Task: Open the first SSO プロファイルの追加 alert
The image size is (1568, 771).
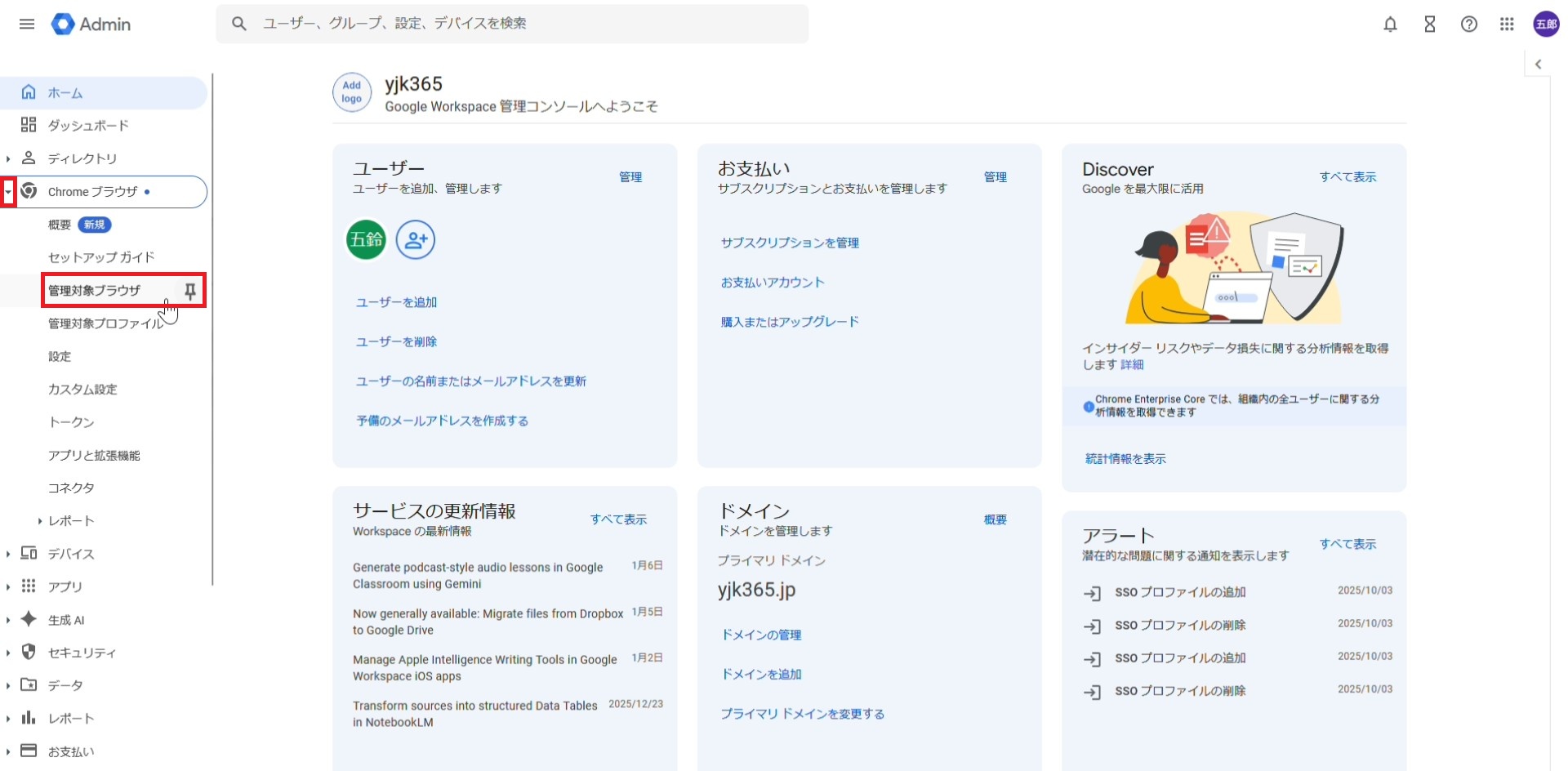Action: coord(1179,592)
